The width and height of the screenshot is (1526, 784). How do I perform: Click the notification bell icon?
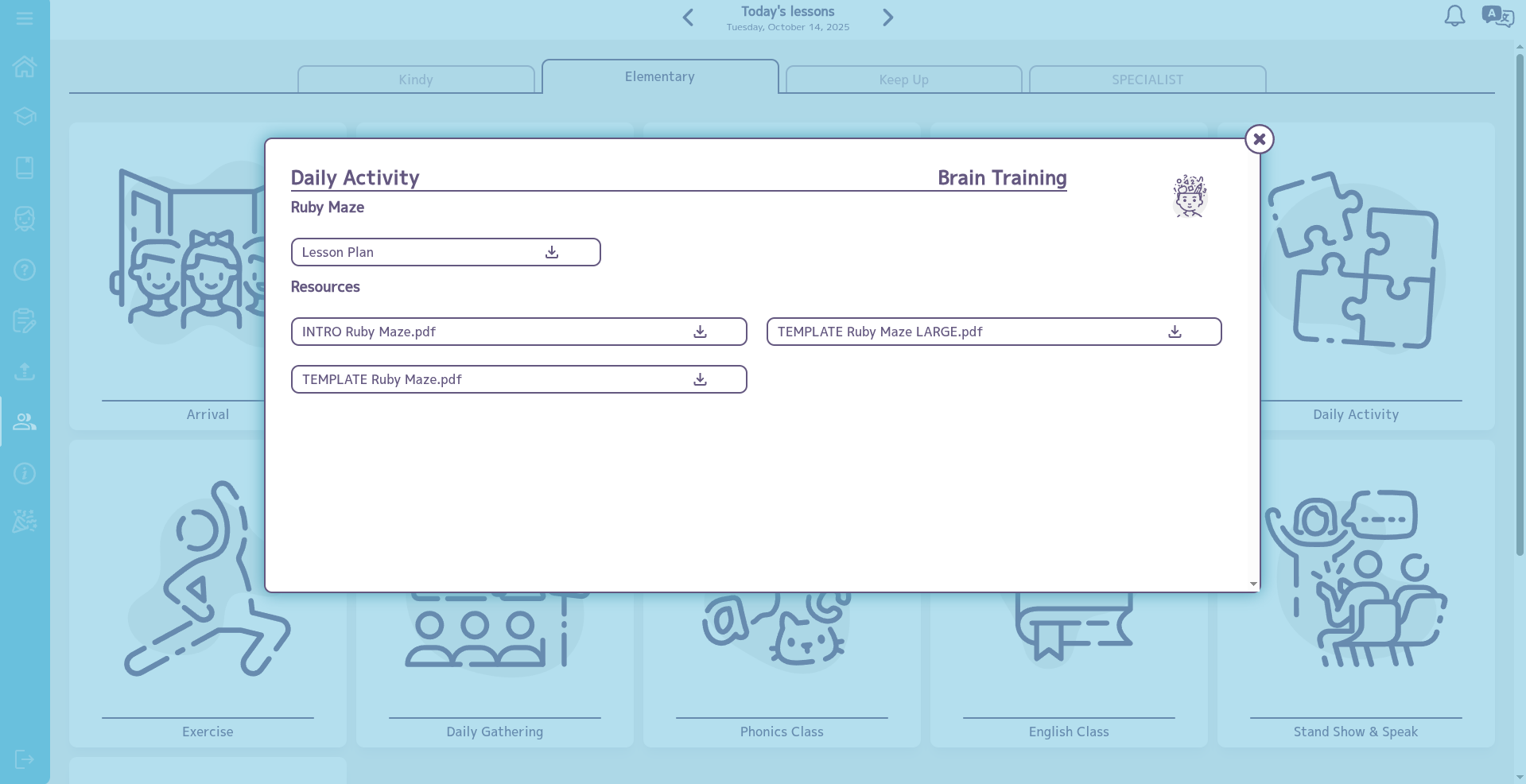click(x=1454, y=16)
